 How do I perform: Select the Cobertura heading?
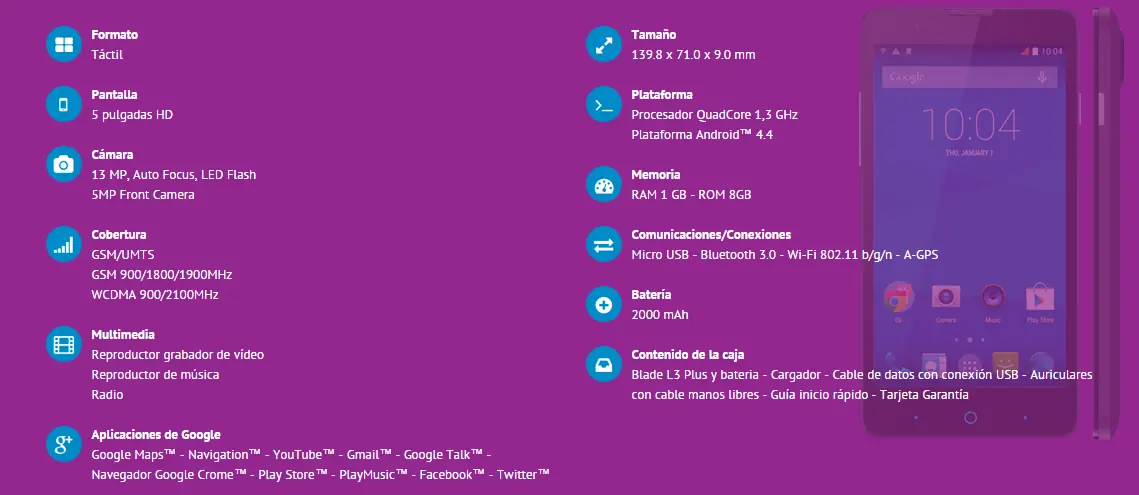(x=119, y=235)
